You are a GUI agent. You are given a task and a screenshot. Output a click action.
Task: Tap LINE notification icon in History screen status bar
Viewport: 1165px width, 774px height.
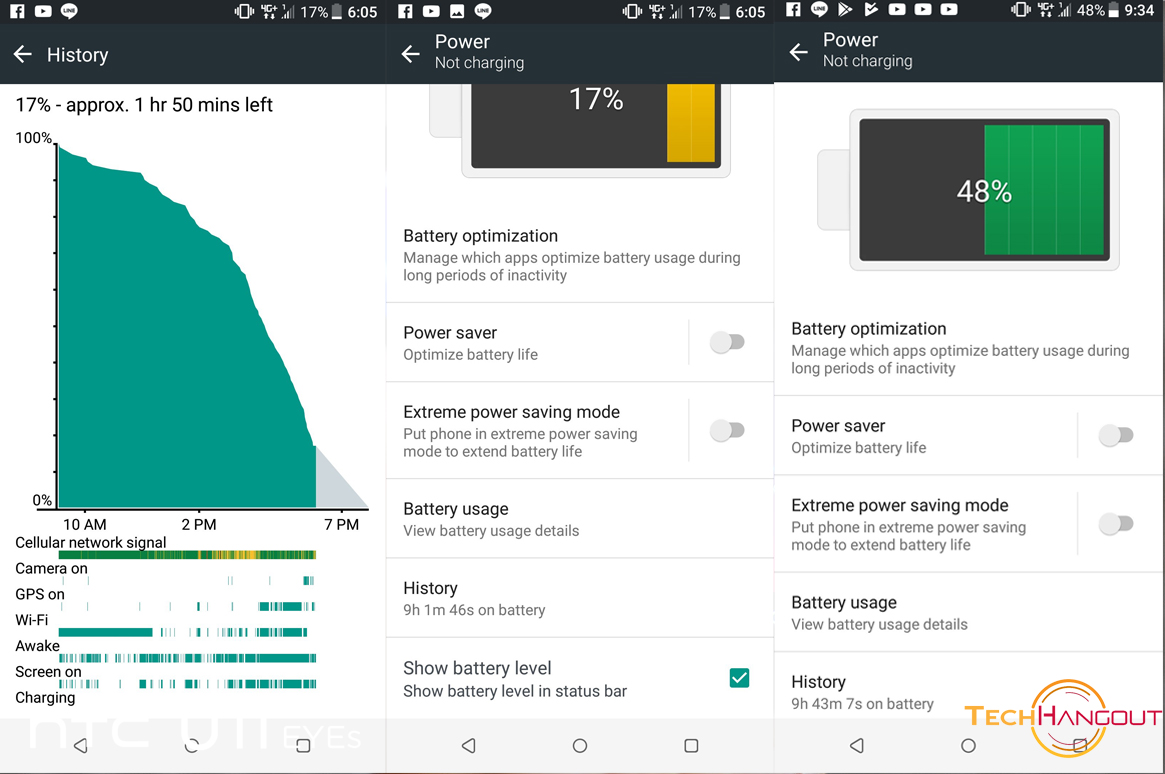[69, 11]
